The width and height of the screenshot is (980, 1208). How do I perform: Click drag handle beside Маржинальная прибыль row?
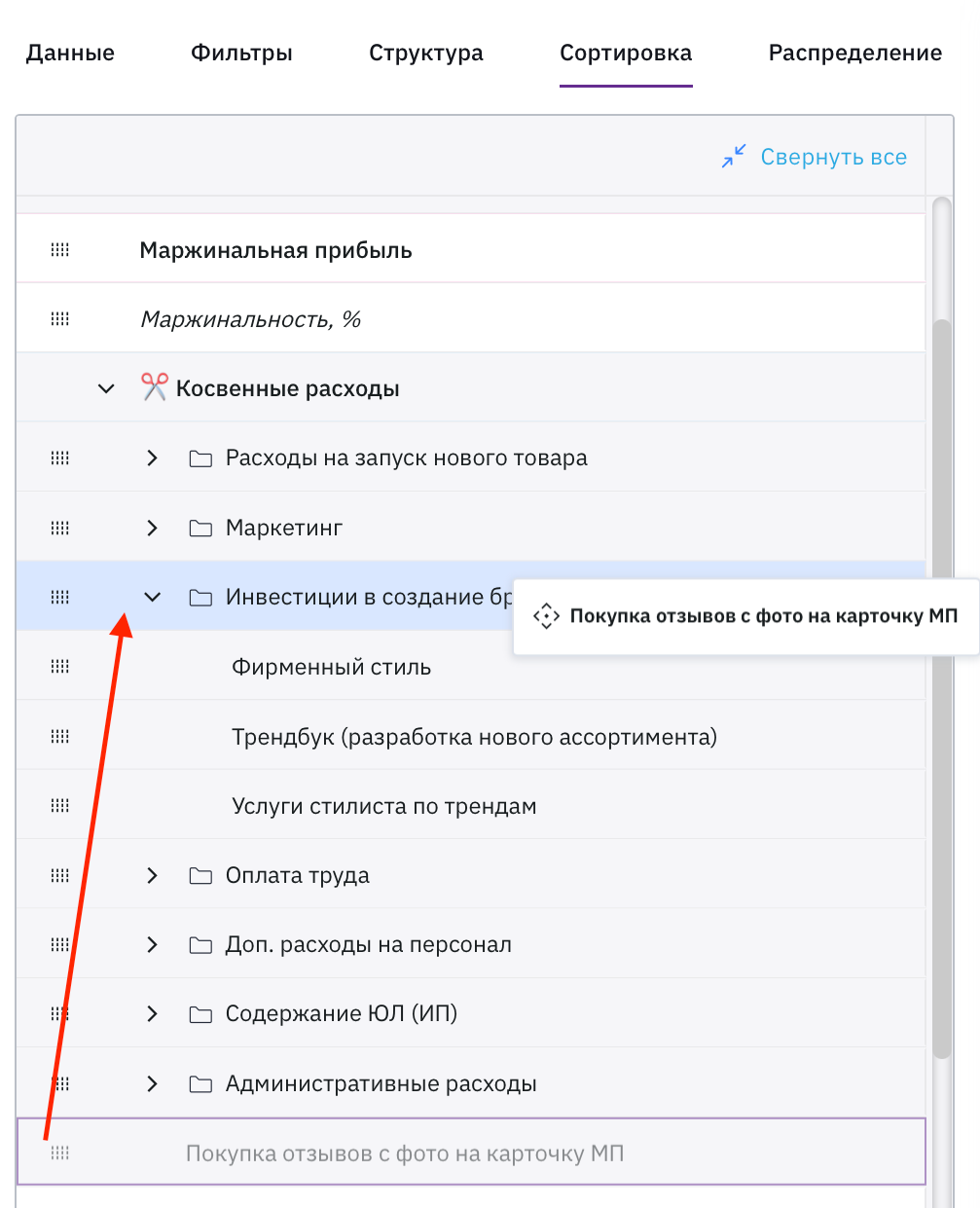coord(60,250)
